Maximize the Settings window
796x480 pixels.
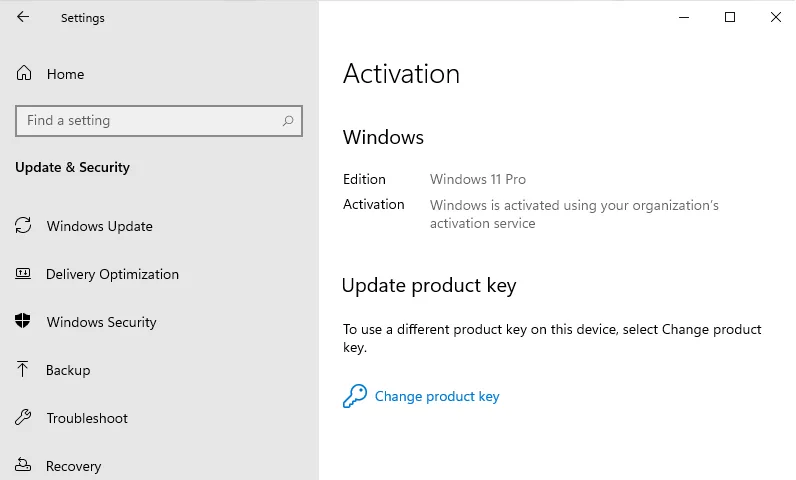click(730, 17)
